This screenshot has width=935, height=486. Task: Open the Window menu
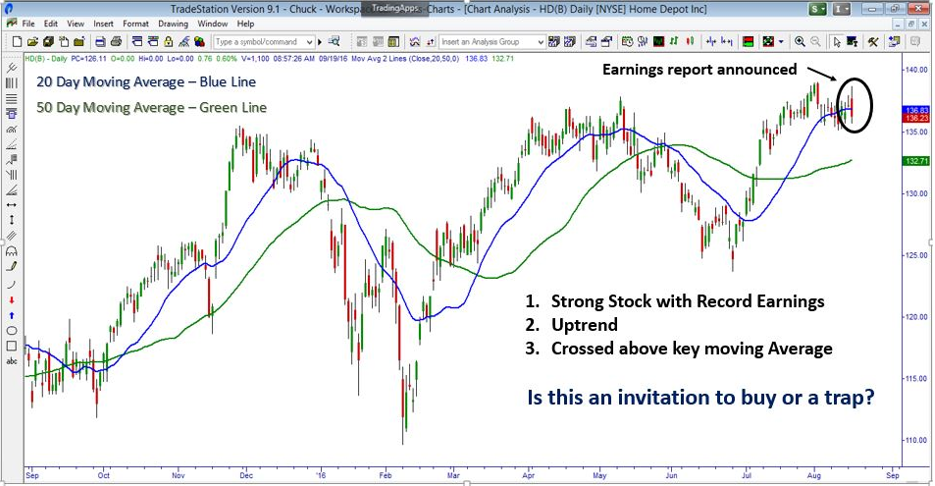click(x=212, y=24)
